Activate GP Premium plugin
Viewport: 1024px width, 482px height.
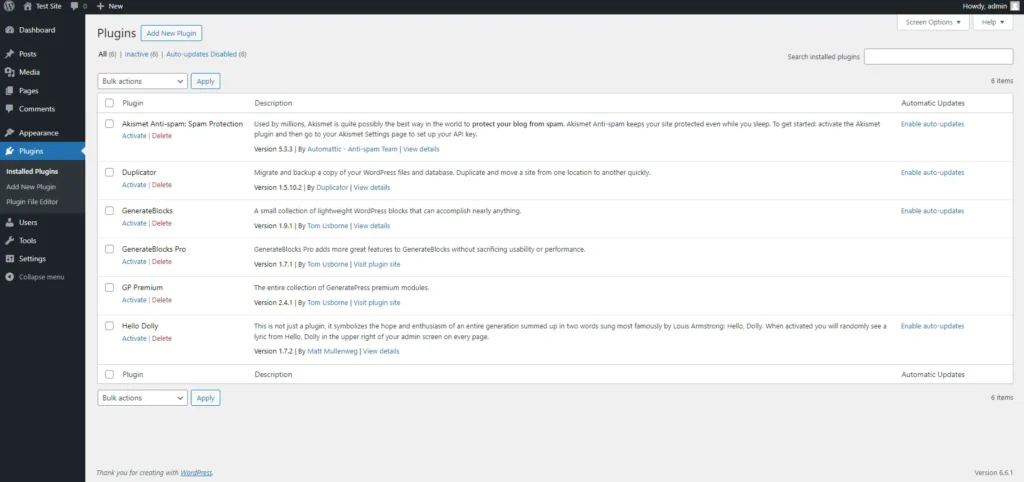(134, 300)
